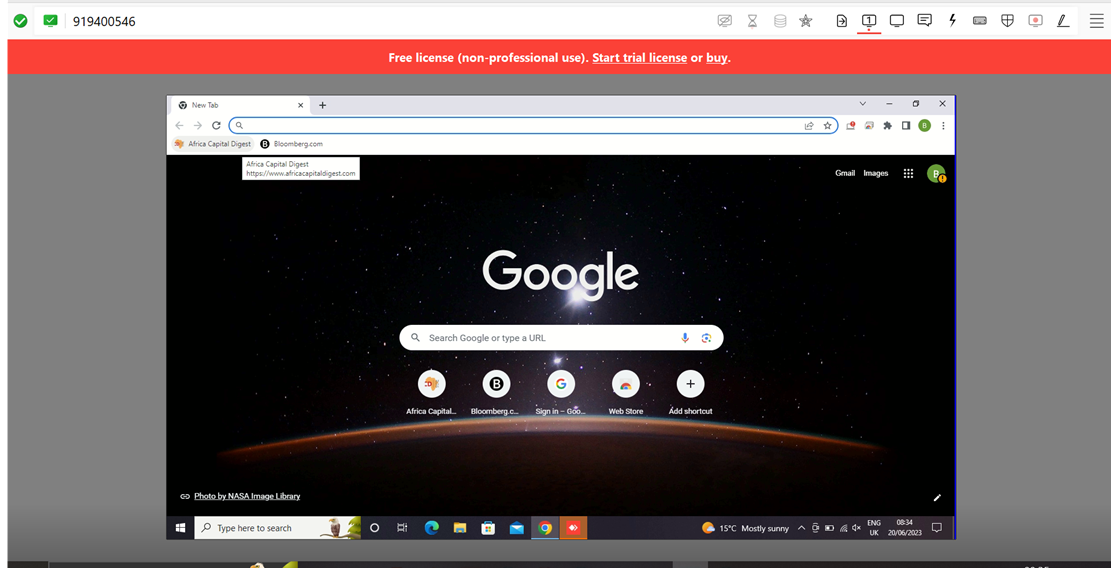Screen dimensions: 1111x568
Task: Click greyed privacy-mode crossed monitor icon
Action: tap(724, 21)
